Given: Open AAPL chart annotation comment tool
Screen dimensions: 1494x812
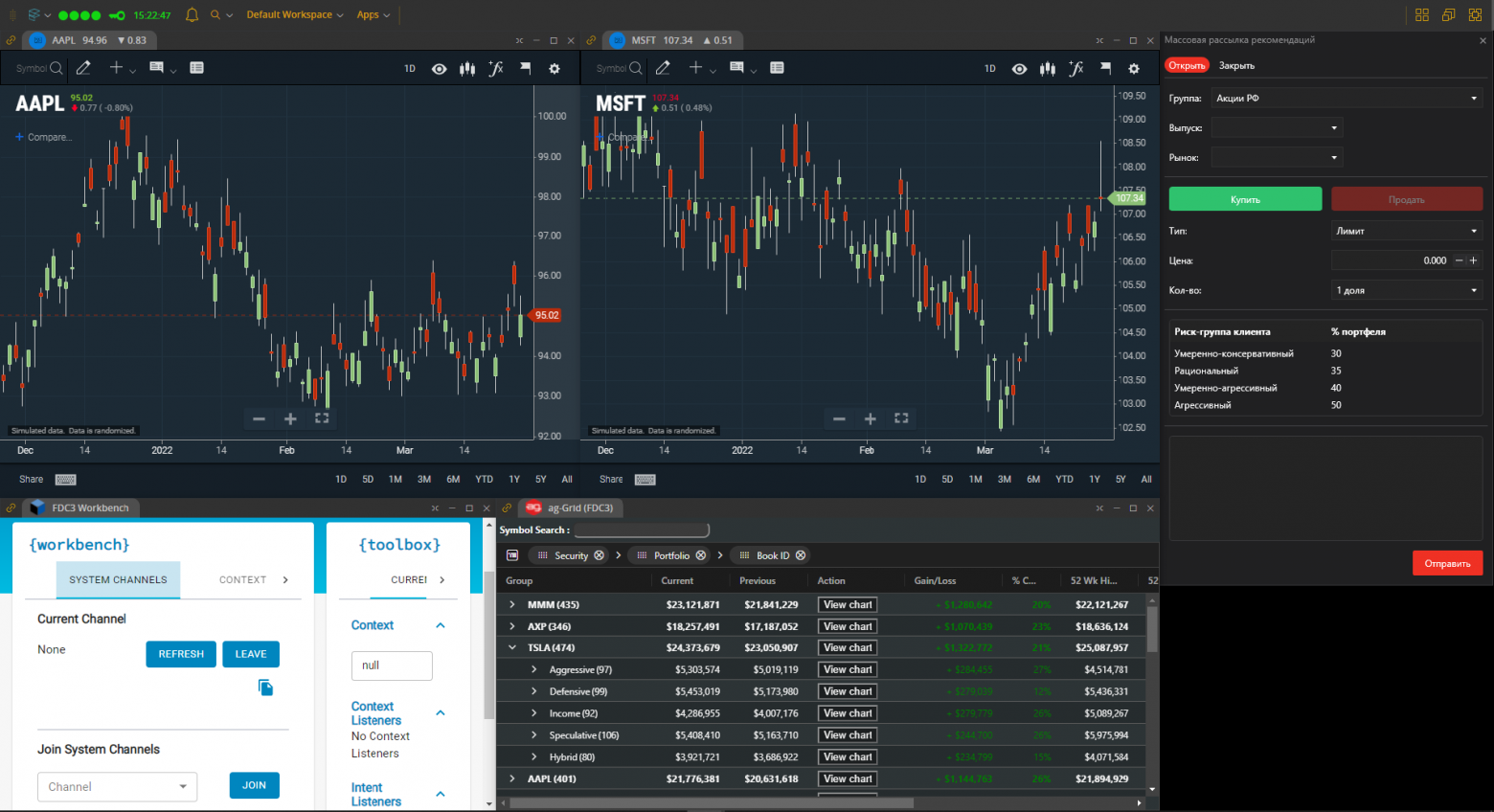Looking at the screenshot, I should click(x=156, y=68).
